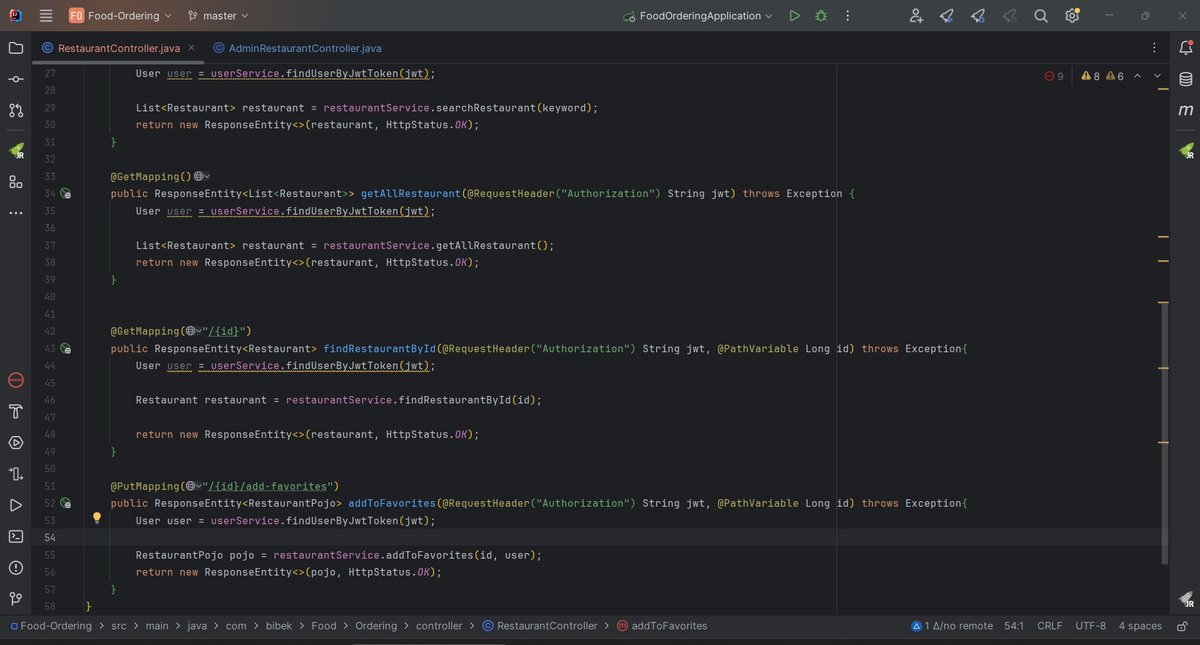Screen dimensions: 1200x645
Task: Click the UTF-8 encoding widget
Action: point(1091,626)
